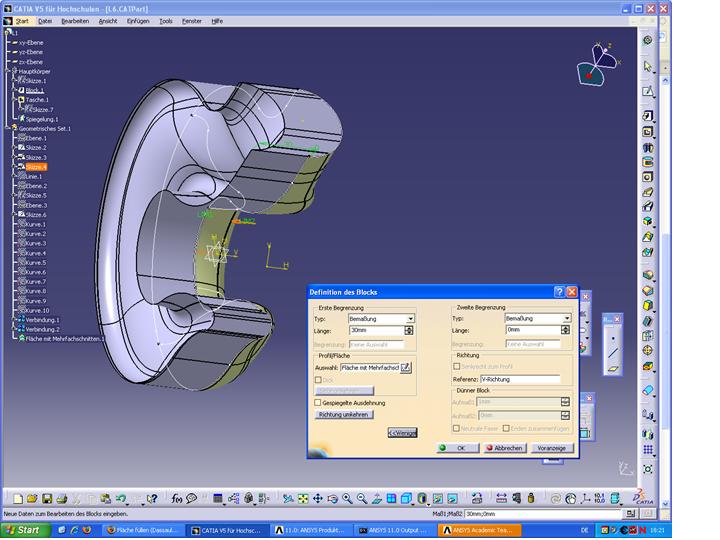Click the rectangular pattern grid icon

point(647,450)
